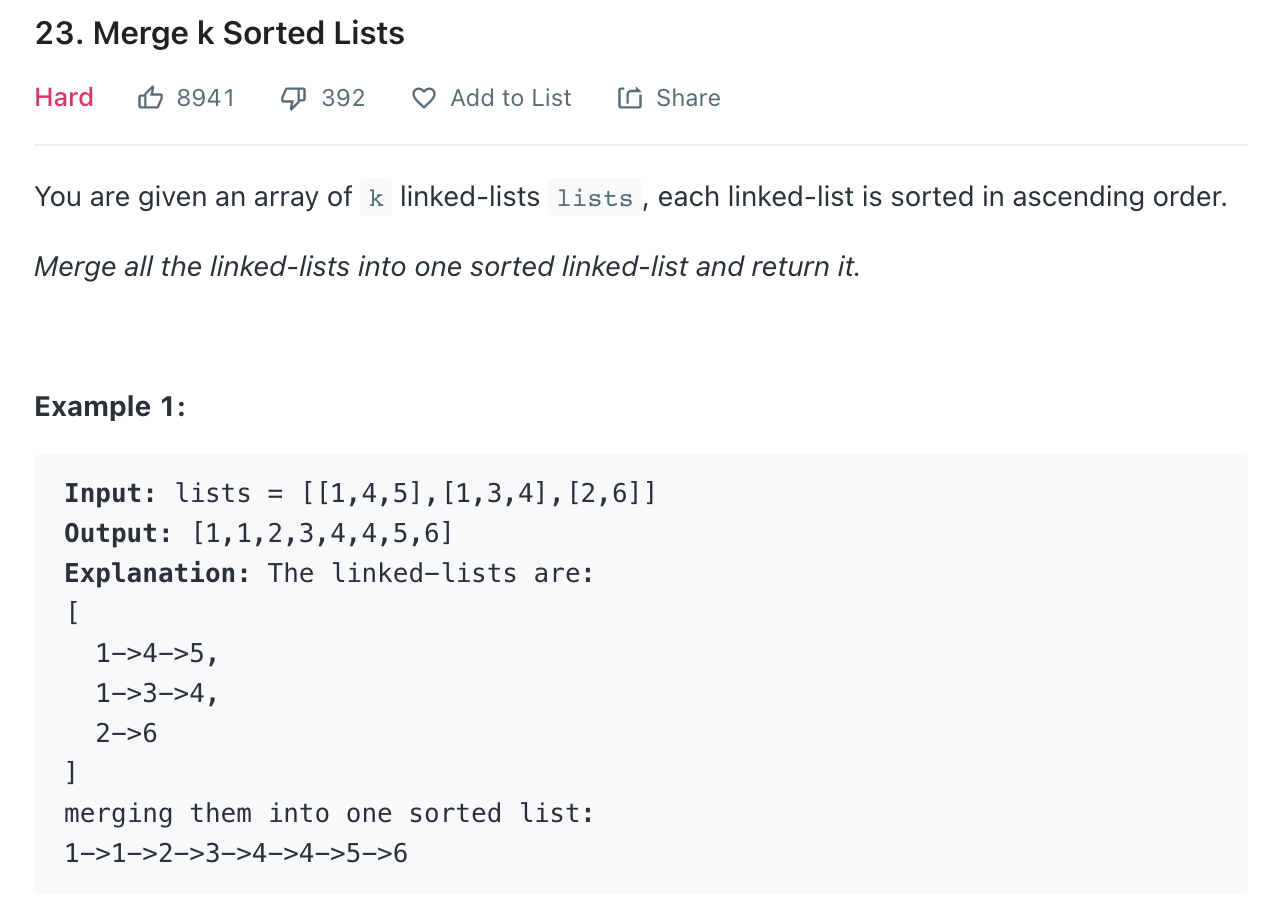Click the heart icon beside Add to List
This screenshot has width=1276, height=920.
click(424, 98)
